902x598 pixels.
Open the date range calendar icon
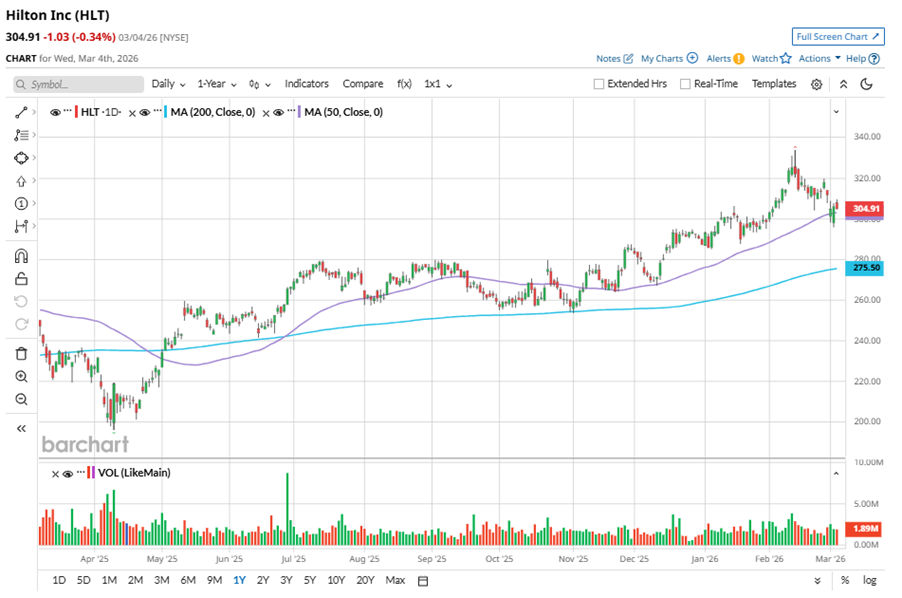tap(423, 581)
